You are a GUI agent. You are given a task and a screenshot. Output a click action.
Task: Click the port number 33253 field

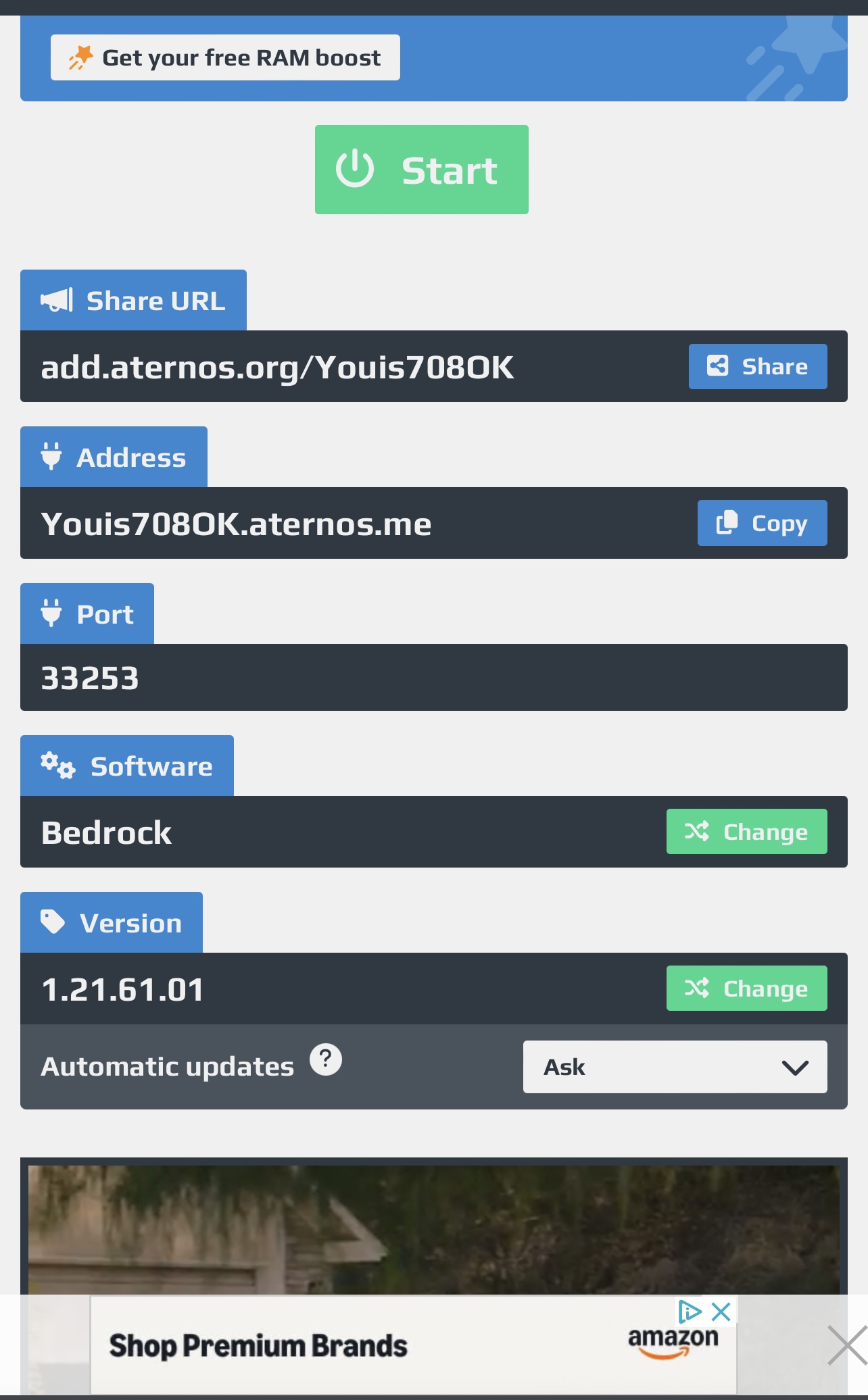91,678
